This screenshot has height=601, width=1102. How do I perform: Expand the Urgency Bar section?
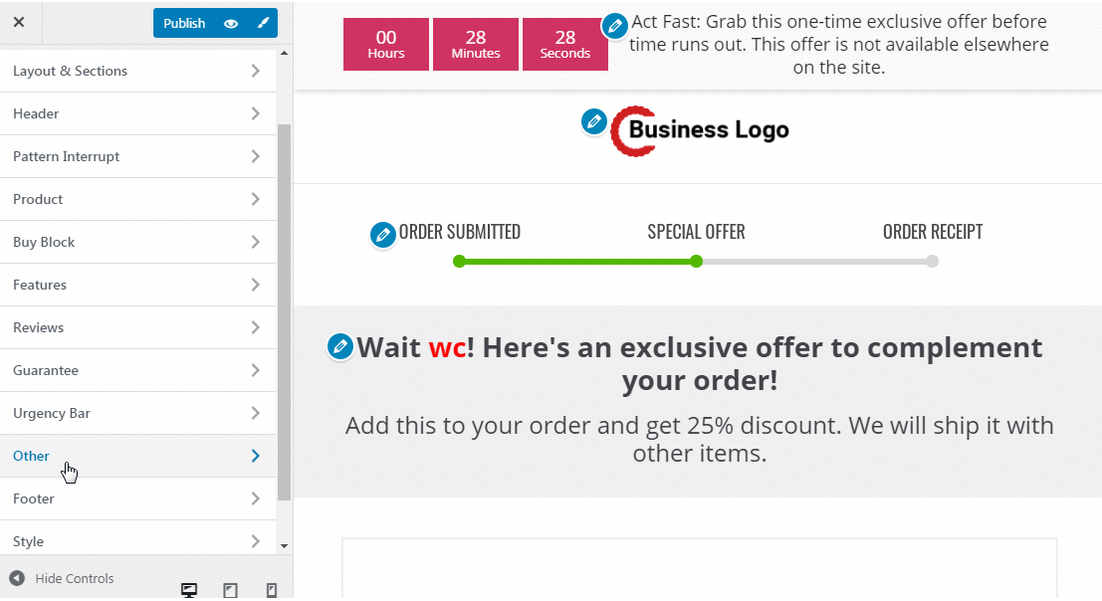138,413
